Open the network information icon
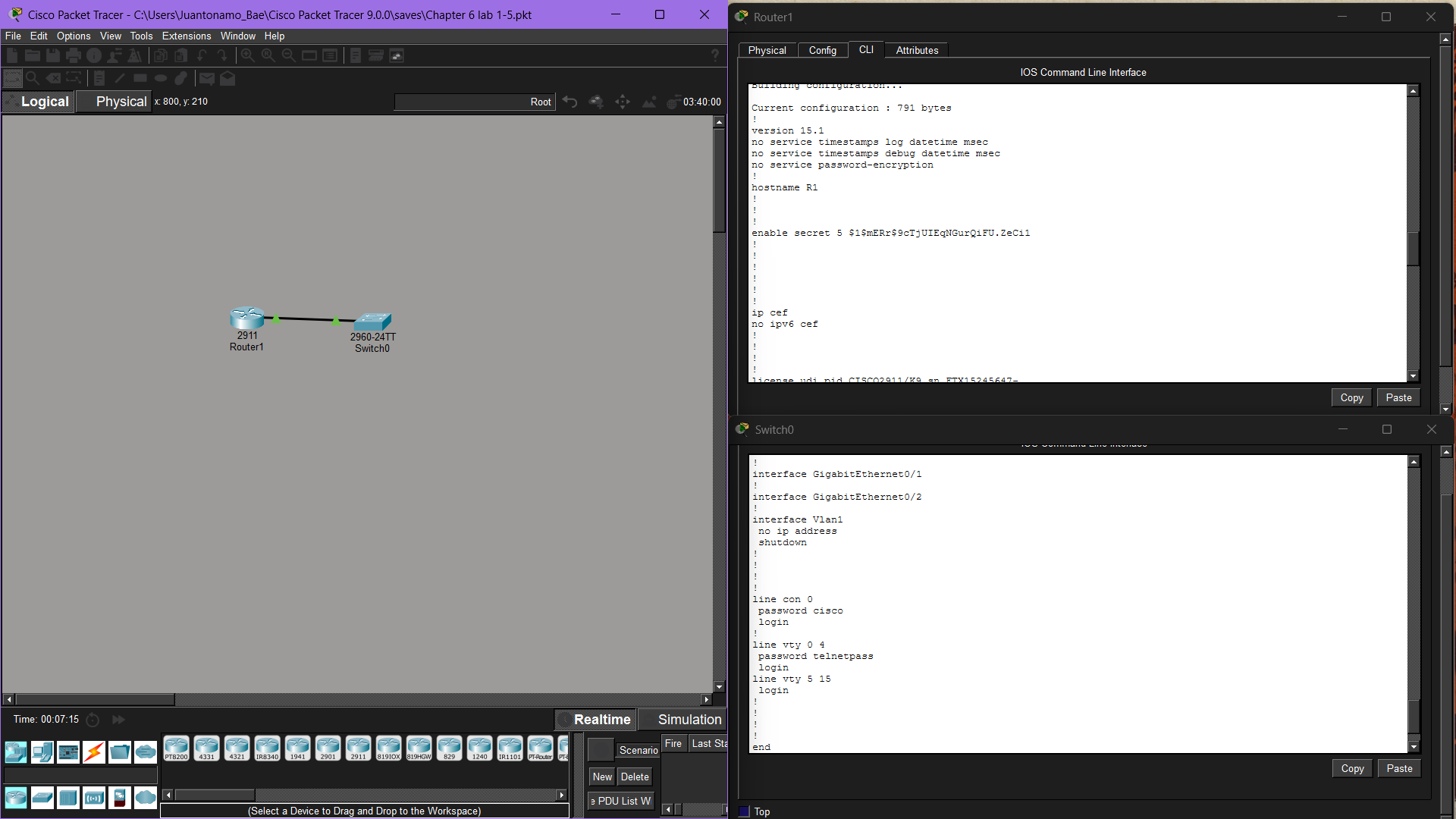 94,55
